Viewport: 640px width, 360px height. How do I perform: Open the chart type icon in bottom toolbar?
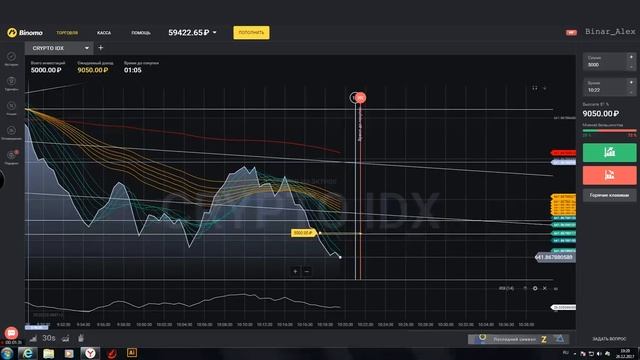tap(33, 338)
